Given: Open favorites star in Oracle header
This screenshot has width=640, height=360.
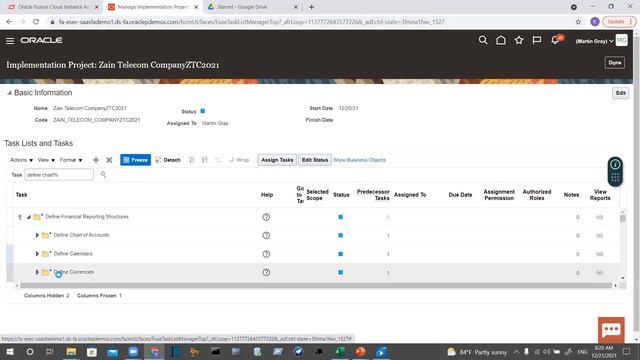Looking at the screenshot, I should (x=519, y=40).
